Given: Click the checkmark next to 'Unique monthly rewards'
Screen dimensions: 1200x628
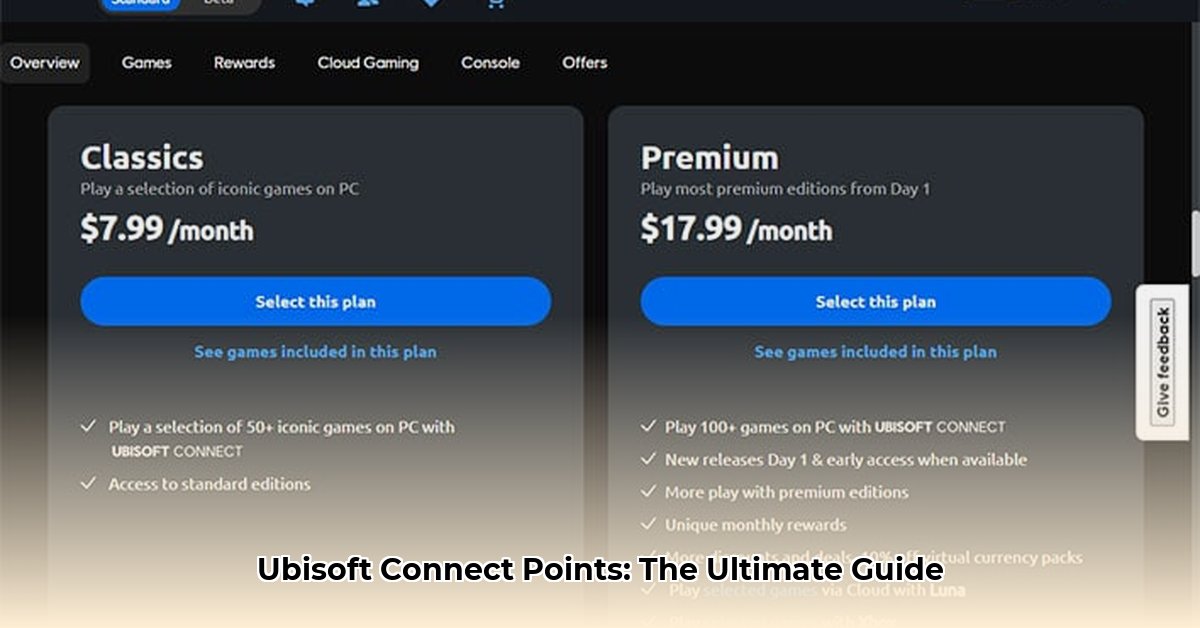Looking at the screenshot, I should 648,525.
